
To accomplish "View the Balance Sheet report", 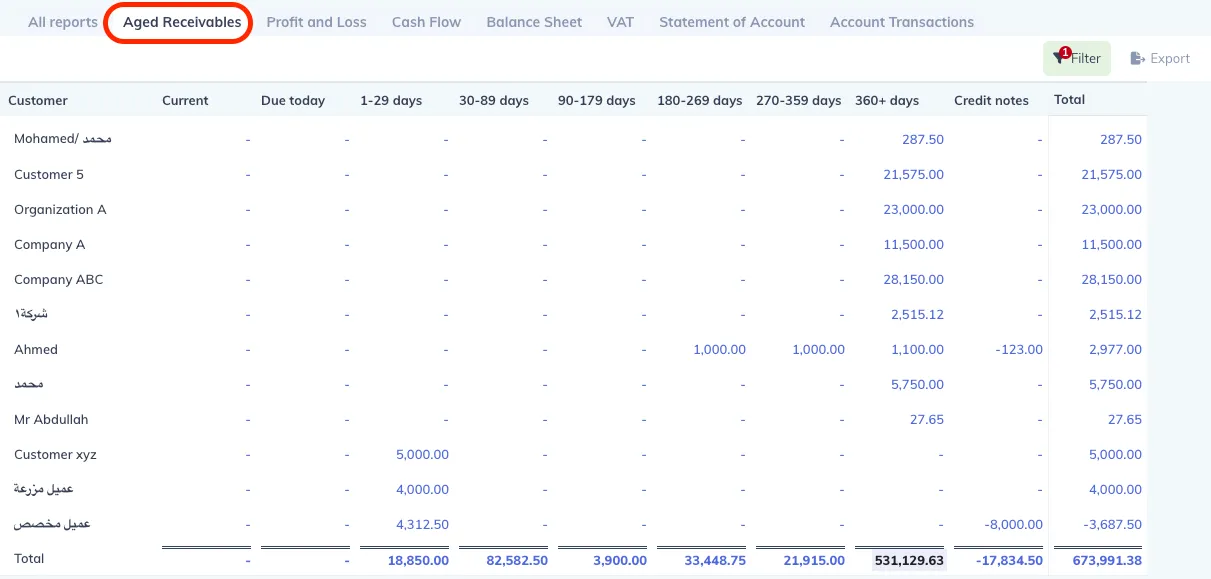I will click(x=533, y=21).
